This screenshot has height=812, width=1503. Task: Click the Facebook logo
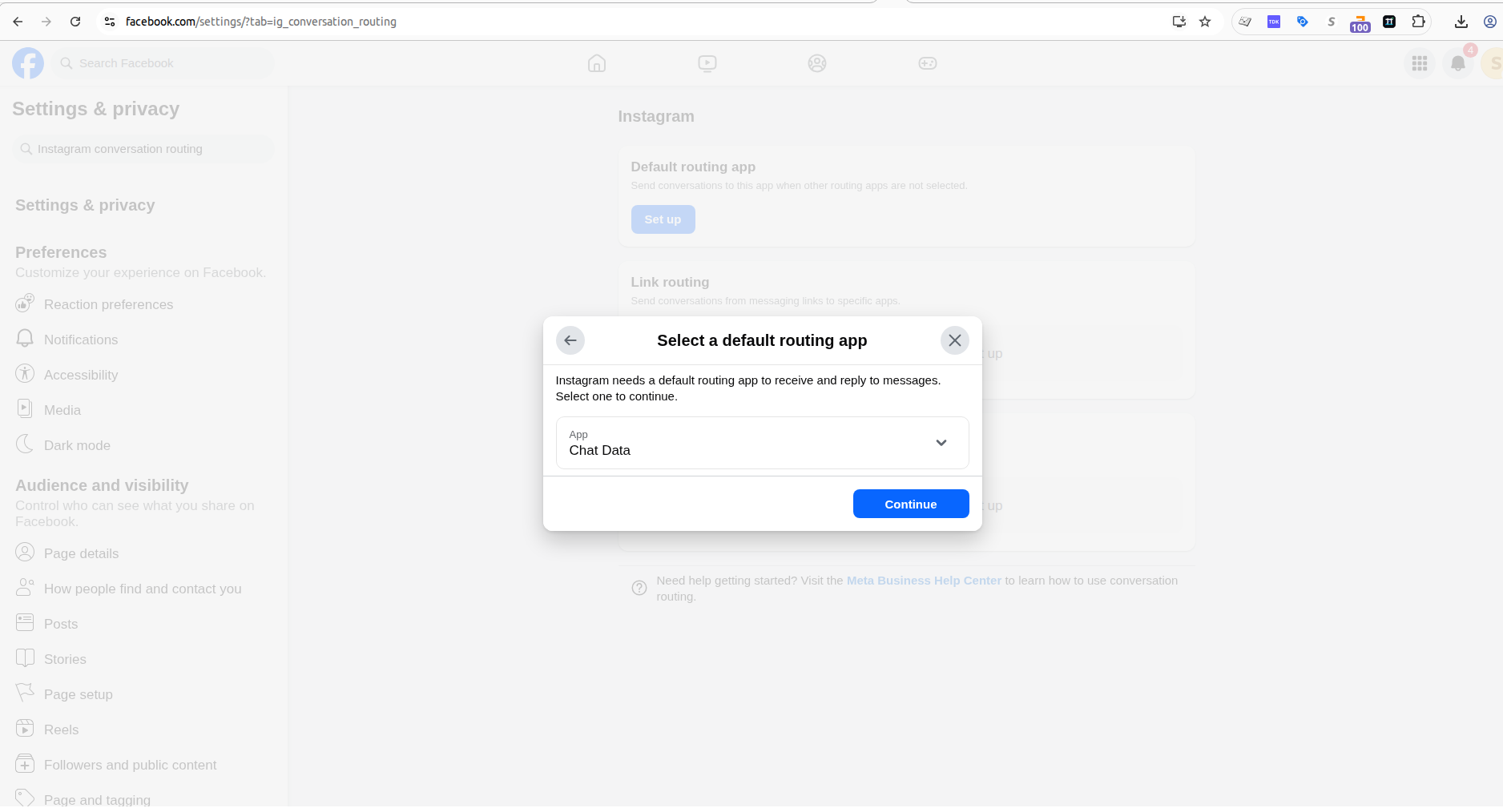(x=28, y=63)
